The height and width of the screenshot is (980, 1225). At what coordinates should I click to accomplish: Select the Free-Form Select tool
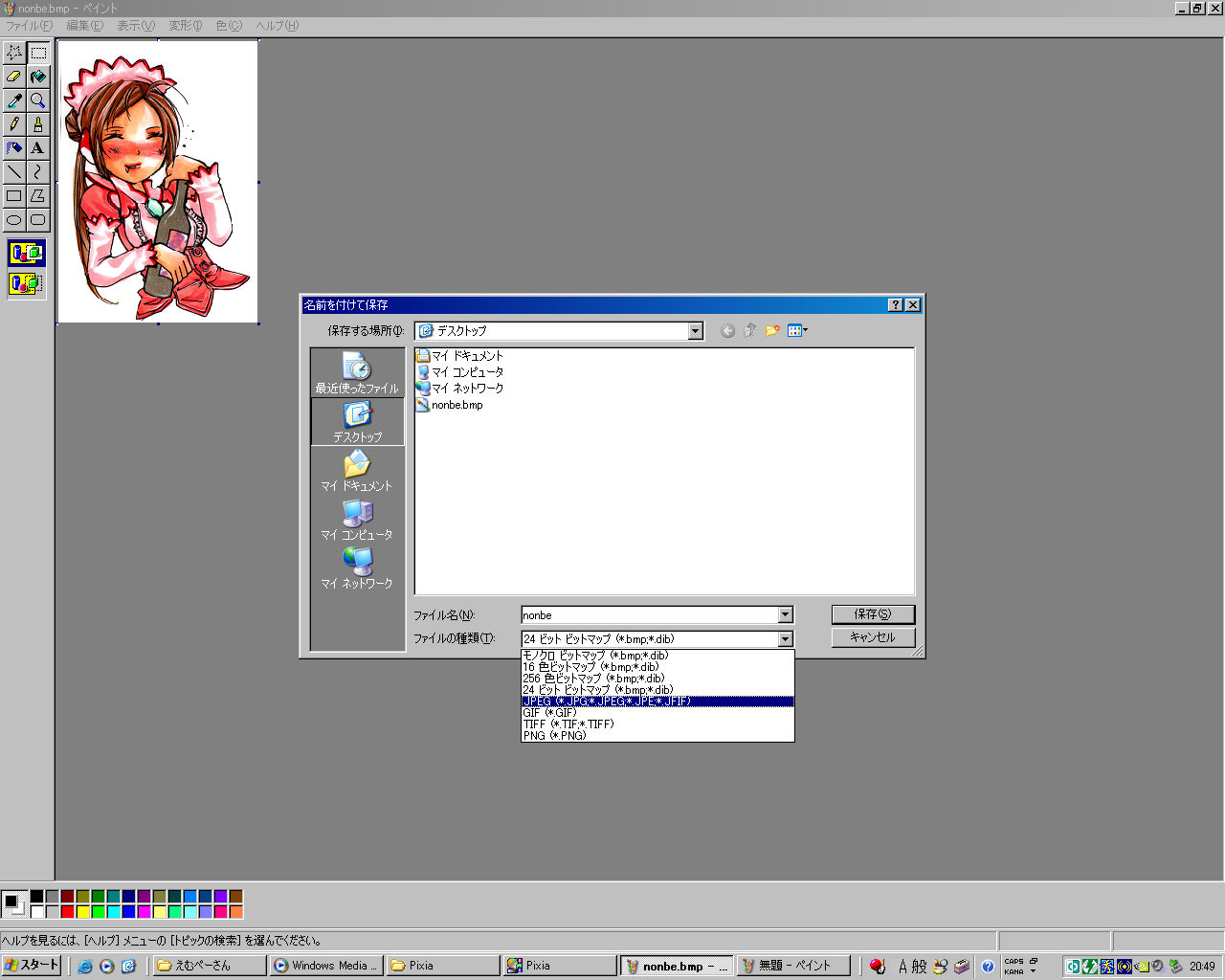pos(14,53)
